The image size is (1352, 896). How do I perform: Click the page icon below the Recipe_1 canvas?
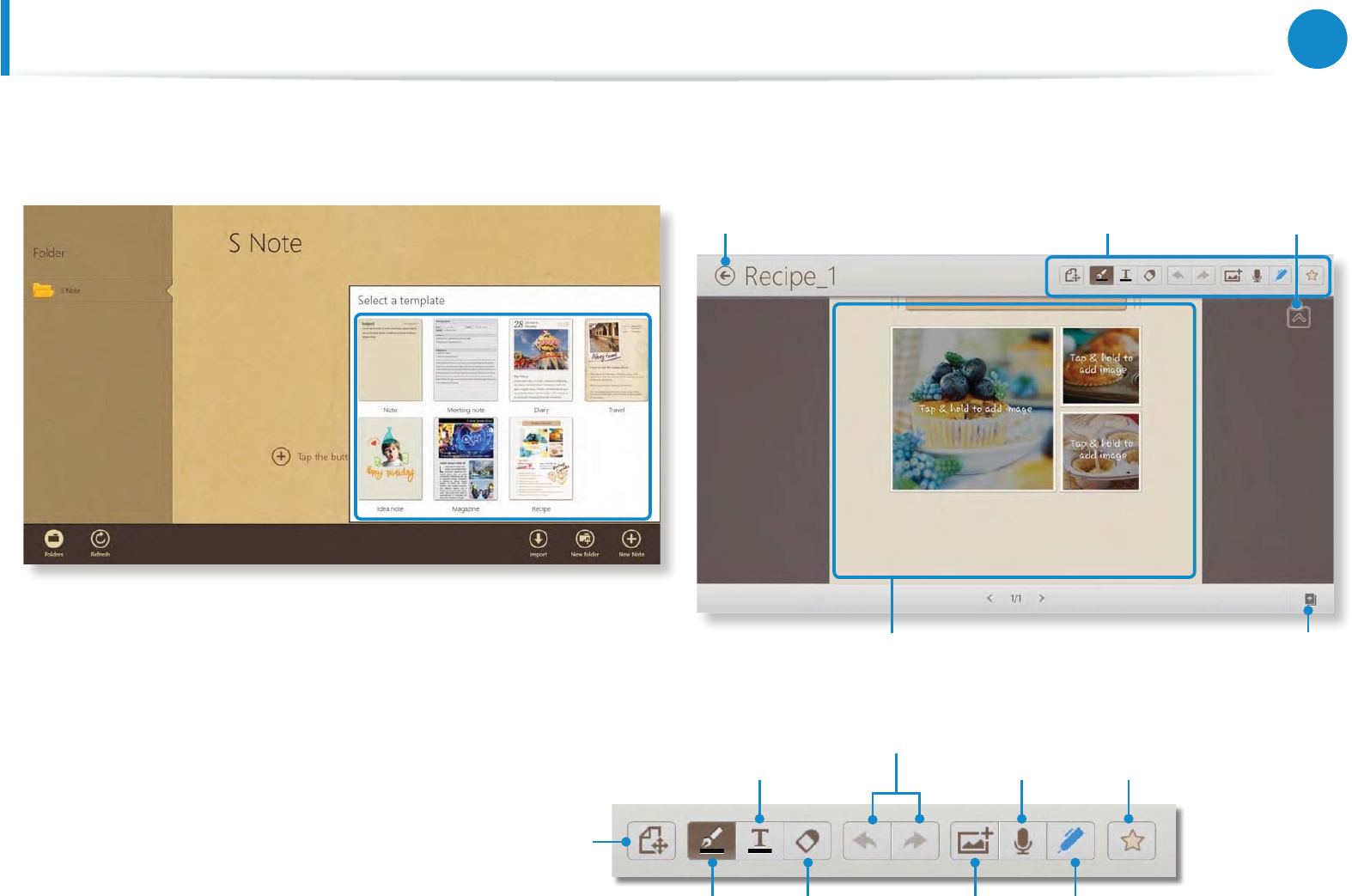[1310, 599]
